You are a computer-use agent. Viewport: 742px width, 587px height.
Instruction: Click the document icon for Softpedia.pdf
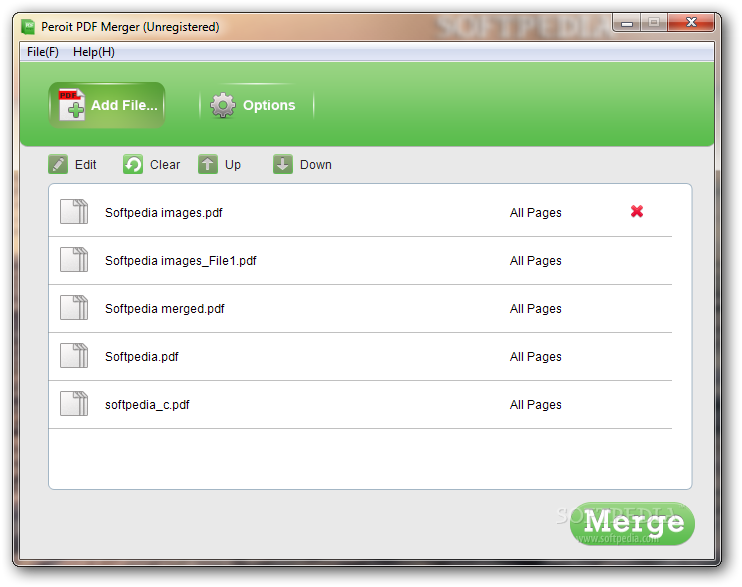coord(74,356)
